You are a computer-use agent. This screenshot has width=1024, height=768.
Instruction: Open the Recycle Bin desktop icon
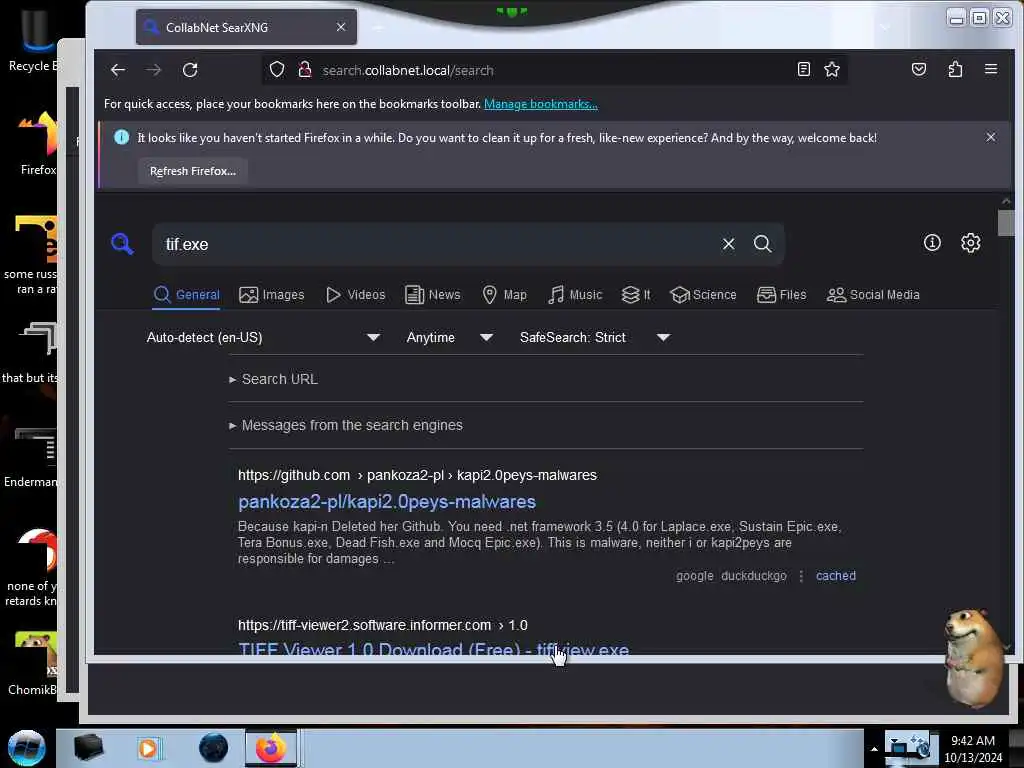click(x=33, y=42)
